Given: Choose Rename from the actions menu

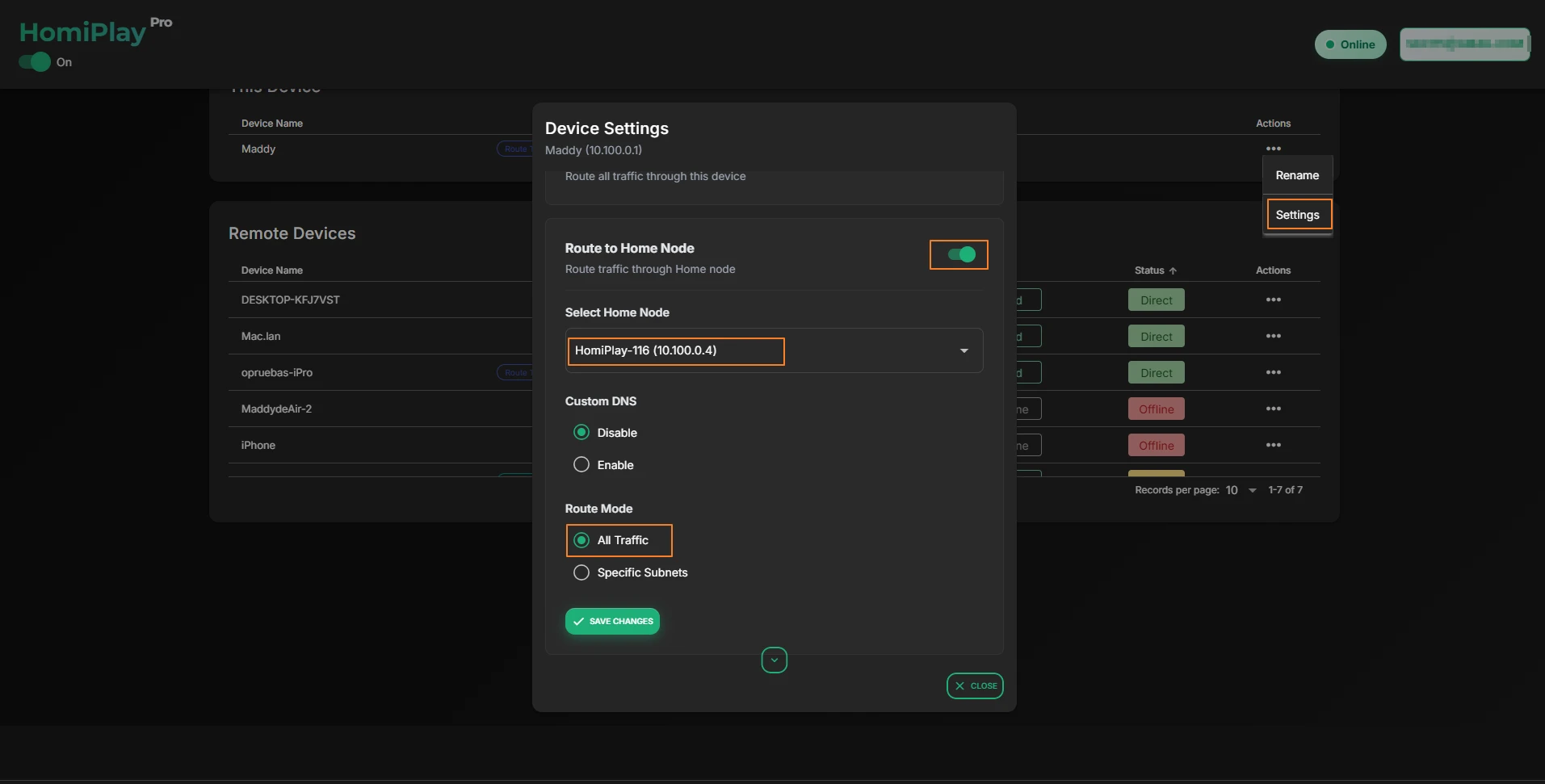Looking at the screenshot, I should 1297,175.
